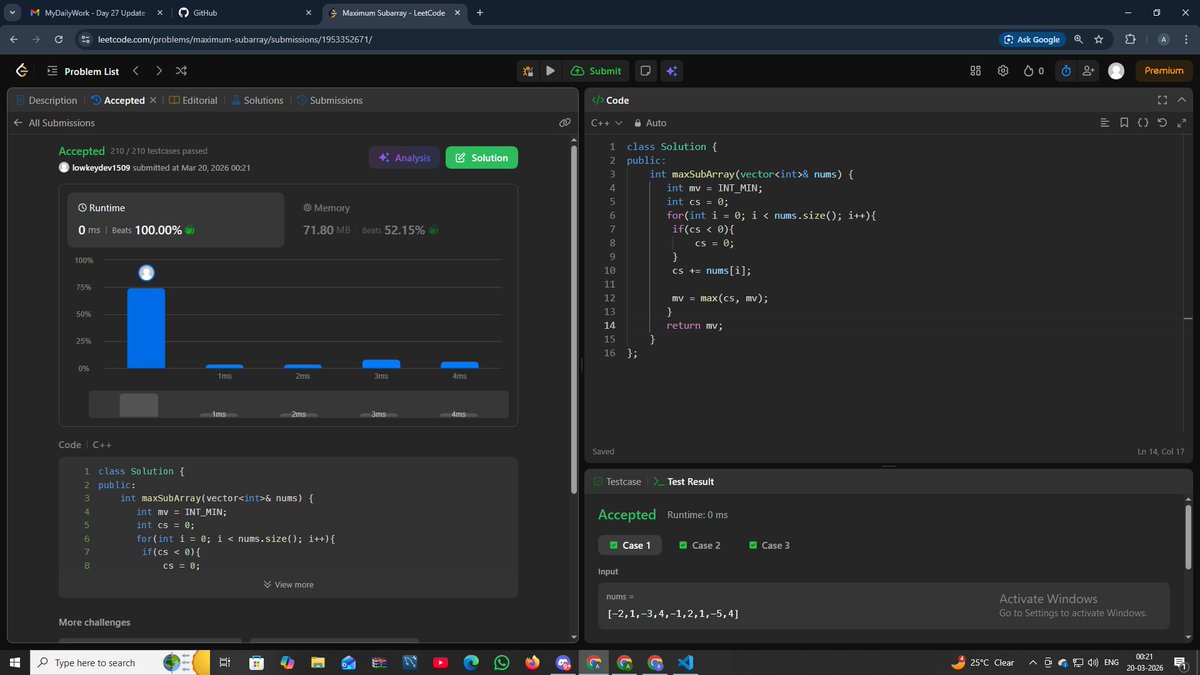Click Ask Google in address bar
The width and height of the screenshot is (1200, 675).
[1031, 39]
